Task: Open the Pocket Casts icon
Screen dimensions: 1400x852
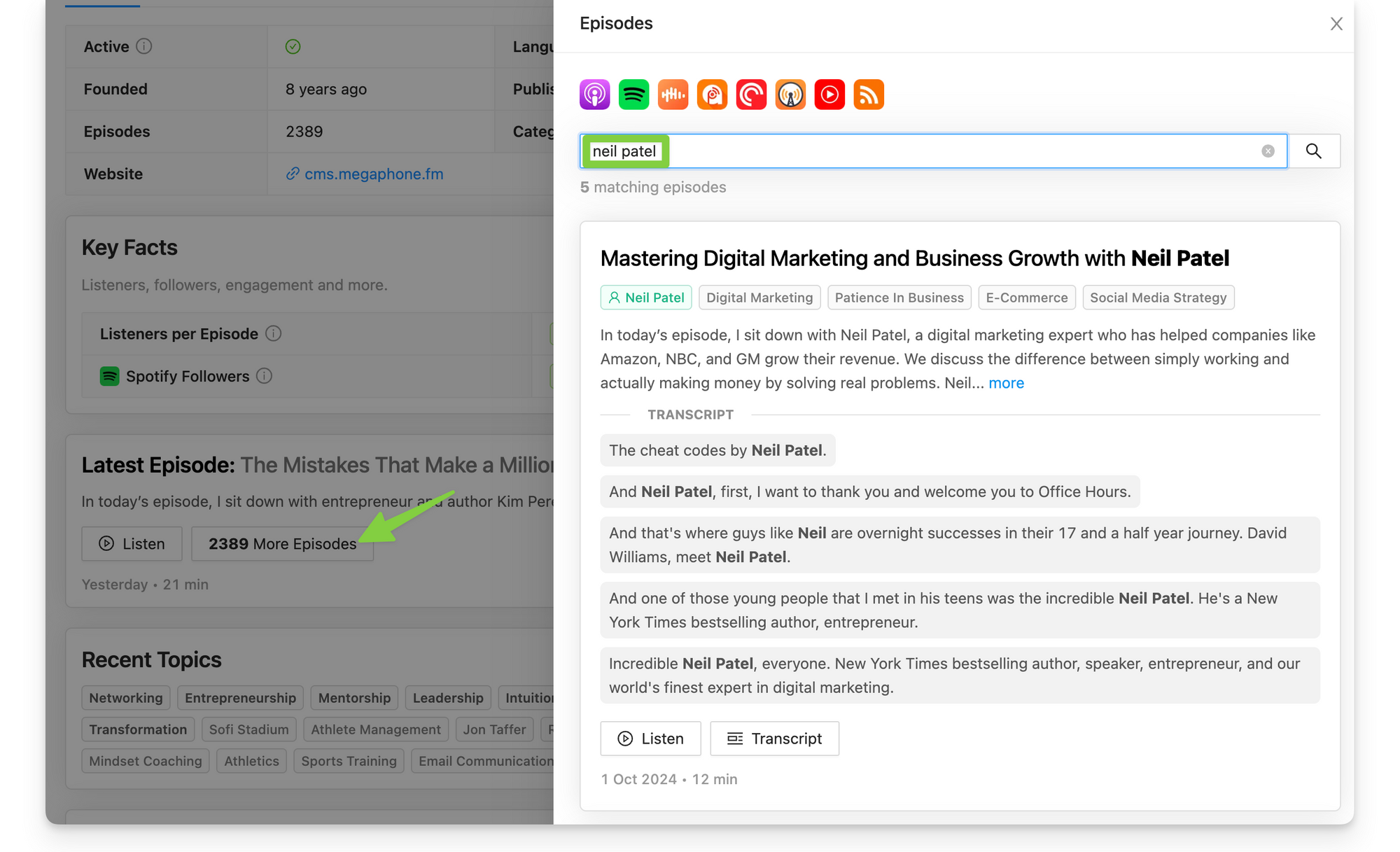Action: tap(751, 95)
